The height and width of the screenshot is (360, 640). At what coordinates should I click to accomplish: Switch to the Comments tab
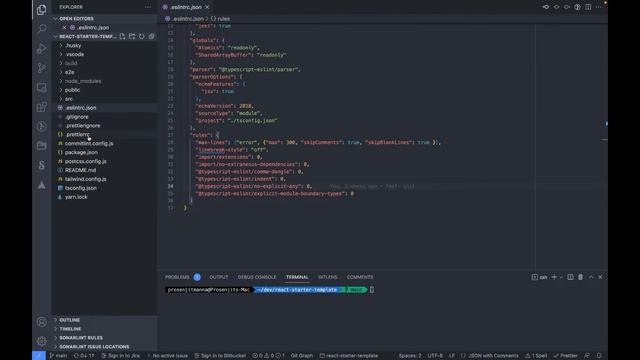point(360,277)
